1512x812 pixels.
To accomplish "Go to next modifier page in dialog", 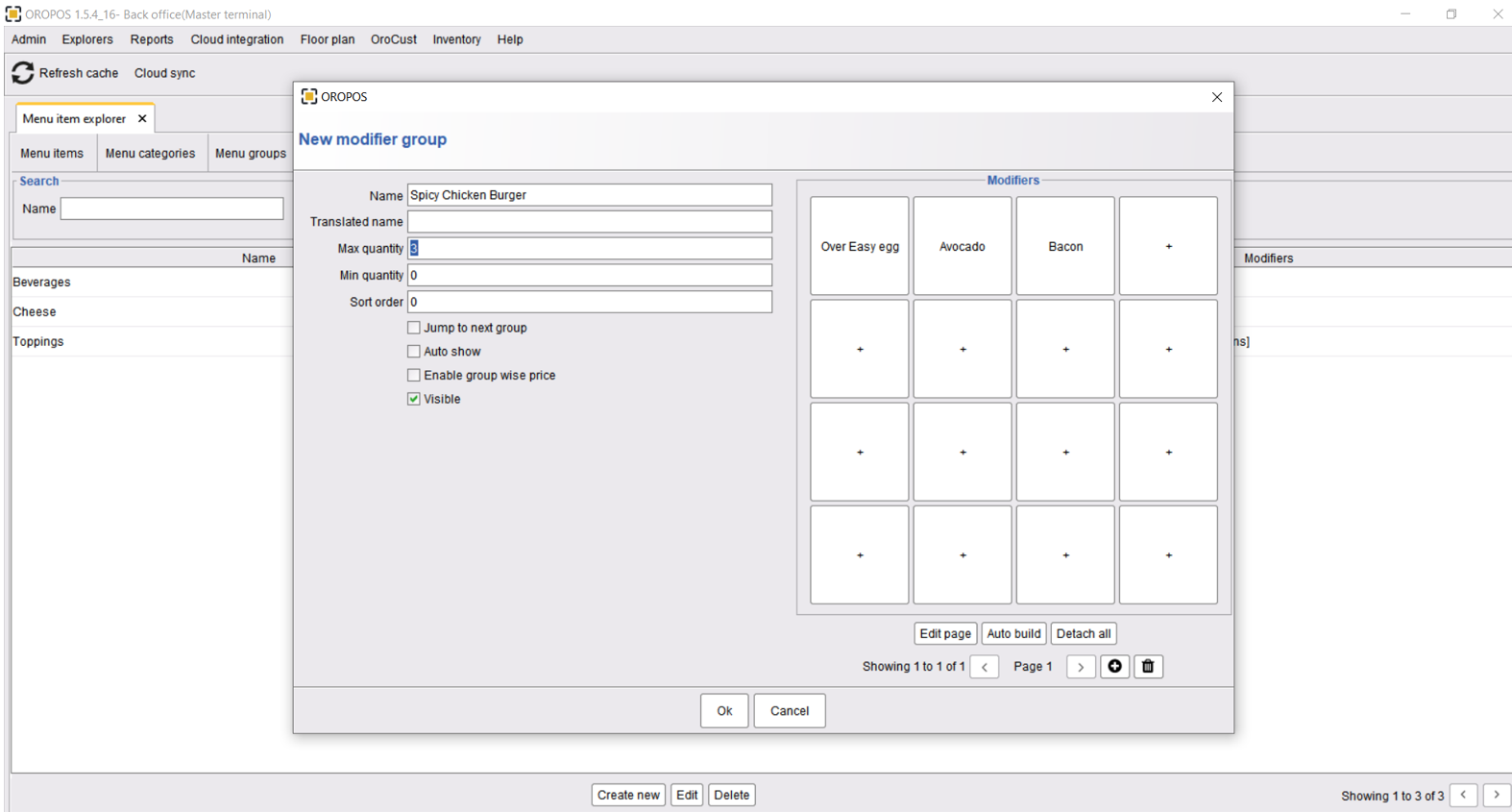I will [1081, 667].
